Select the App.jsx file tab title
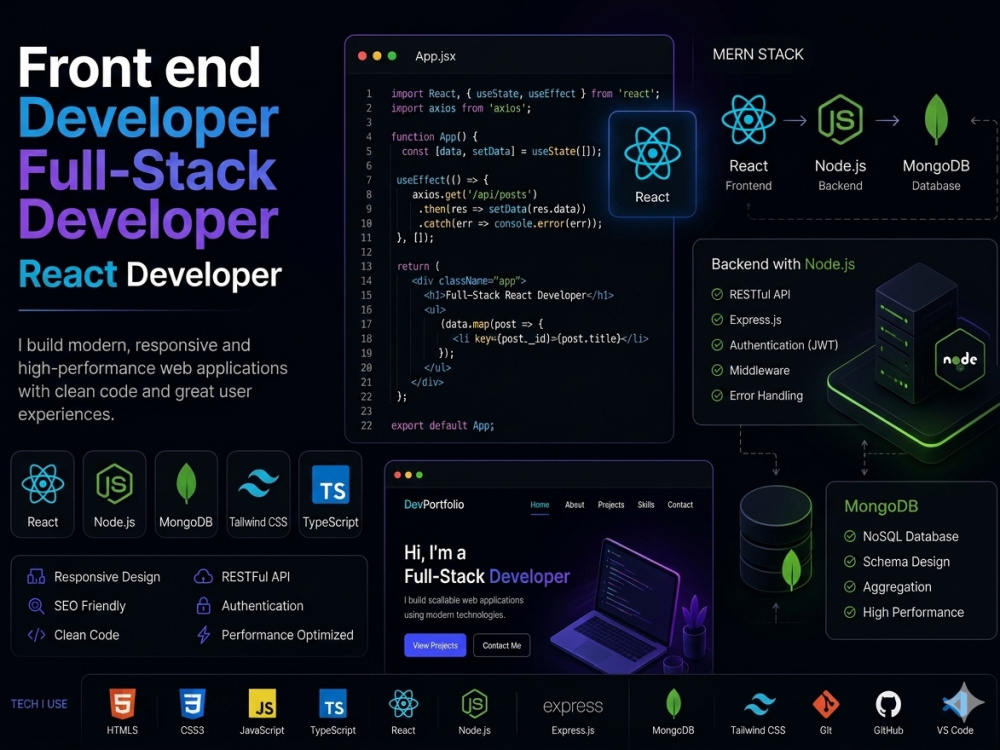Screen dimensions: 1000x750 click(436, 56)
